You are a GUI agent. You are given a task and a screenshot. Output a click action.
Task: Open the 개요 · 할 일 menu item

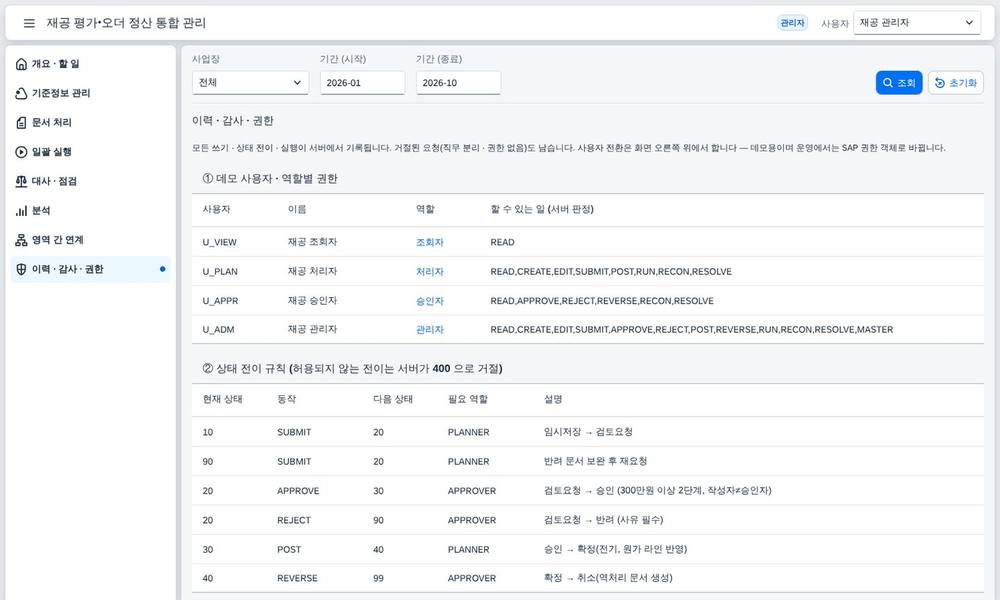pos(91,64)
